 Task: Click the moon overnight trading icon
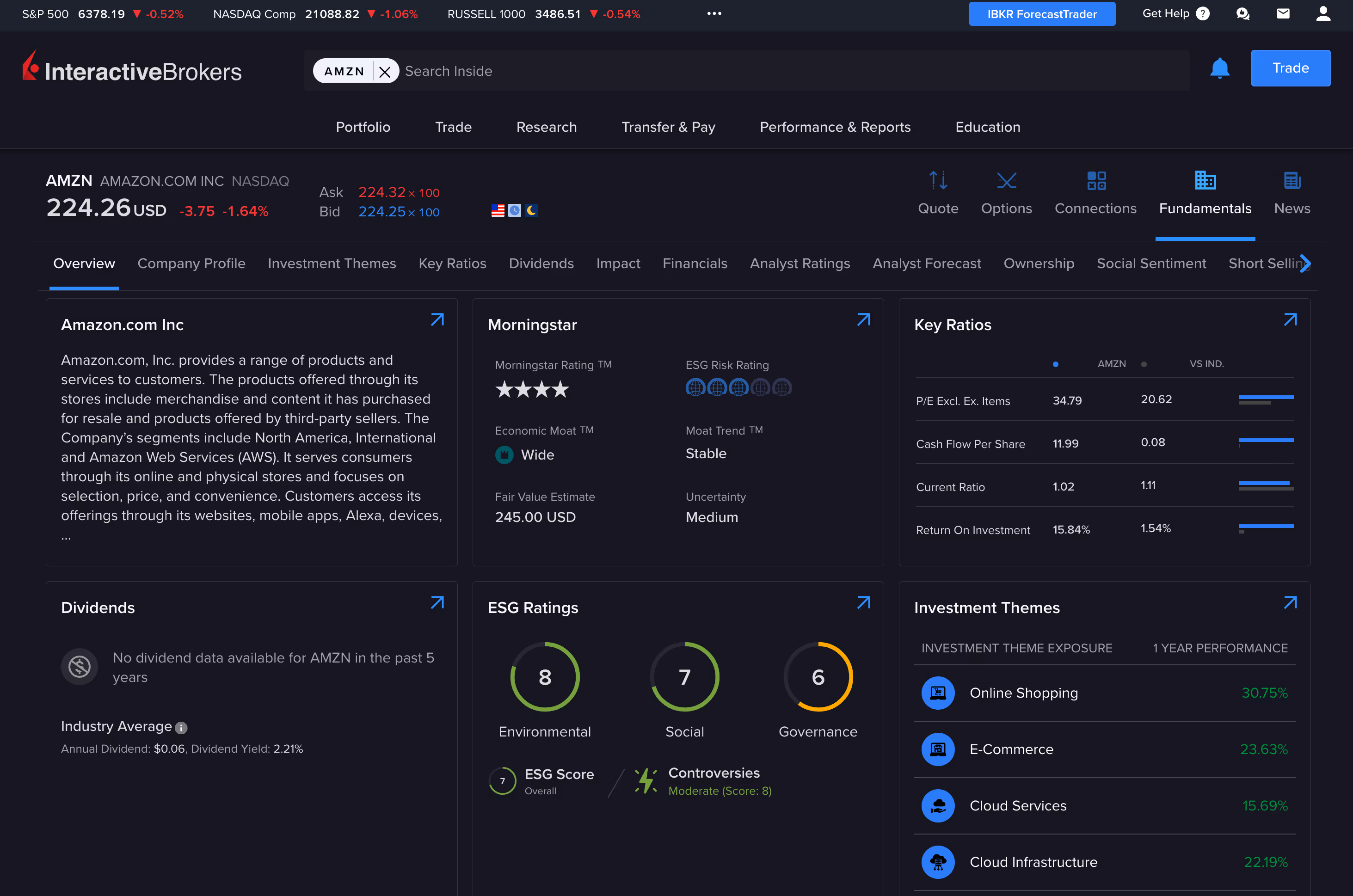[x=531, y=210]
